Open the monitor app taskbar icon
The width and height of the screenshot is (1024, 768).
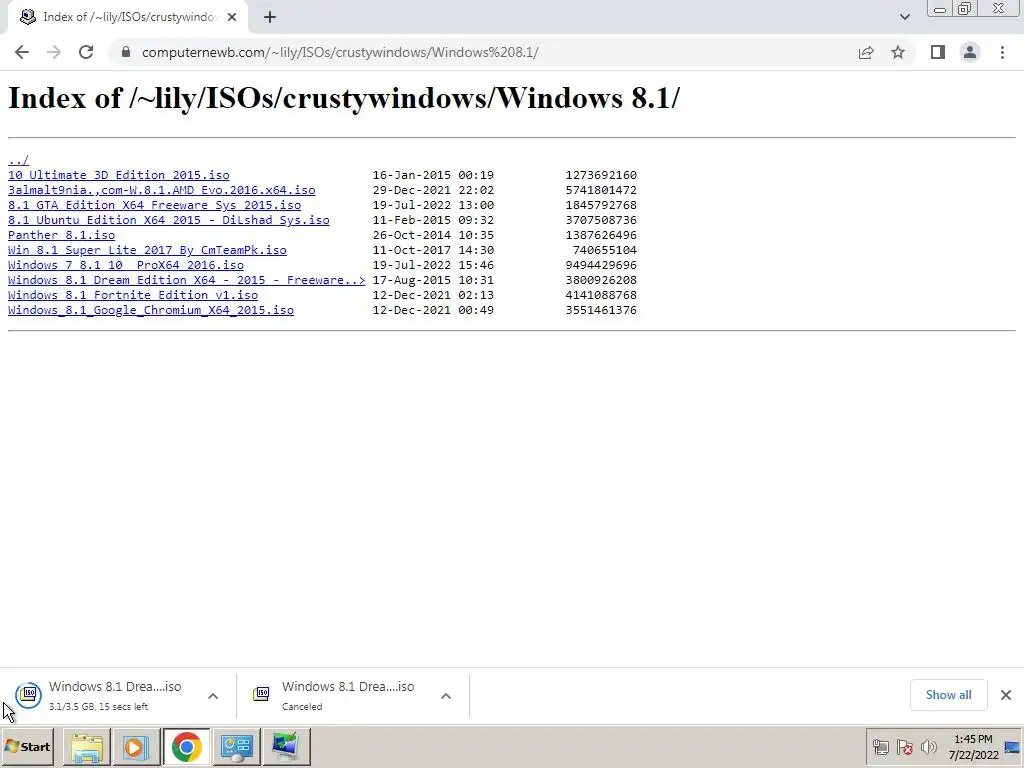pyautogui.click(x=286, y=747)
